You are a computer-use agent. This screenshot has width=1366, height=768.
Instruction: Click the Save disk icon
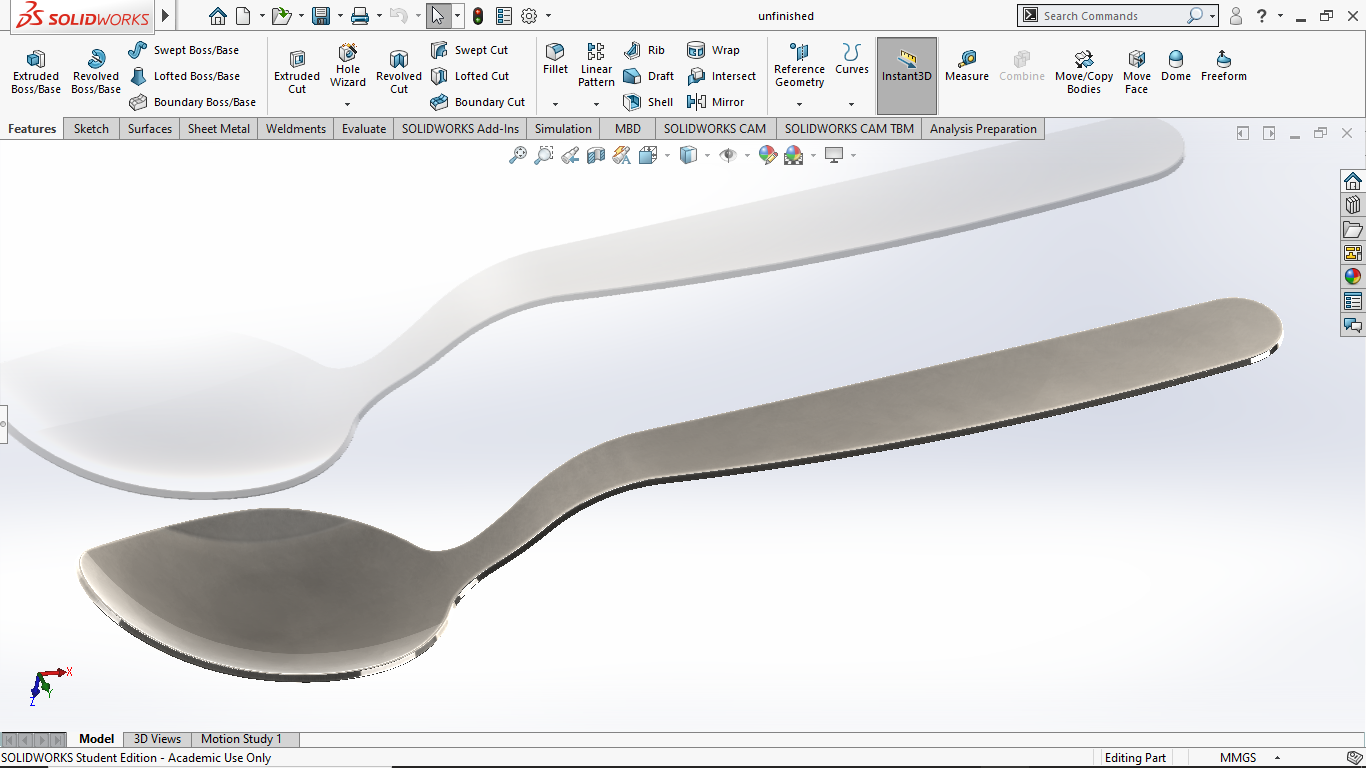pyautogui.click(x=321, y=16)
